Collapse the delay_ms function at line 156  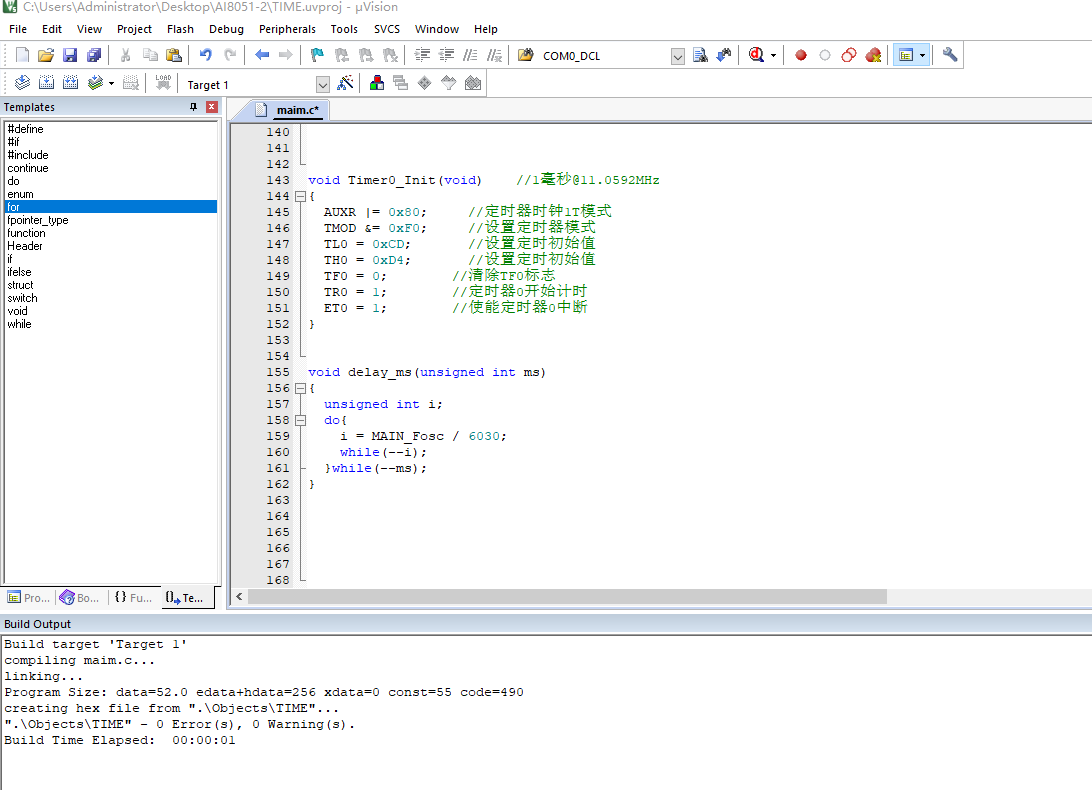300,389
